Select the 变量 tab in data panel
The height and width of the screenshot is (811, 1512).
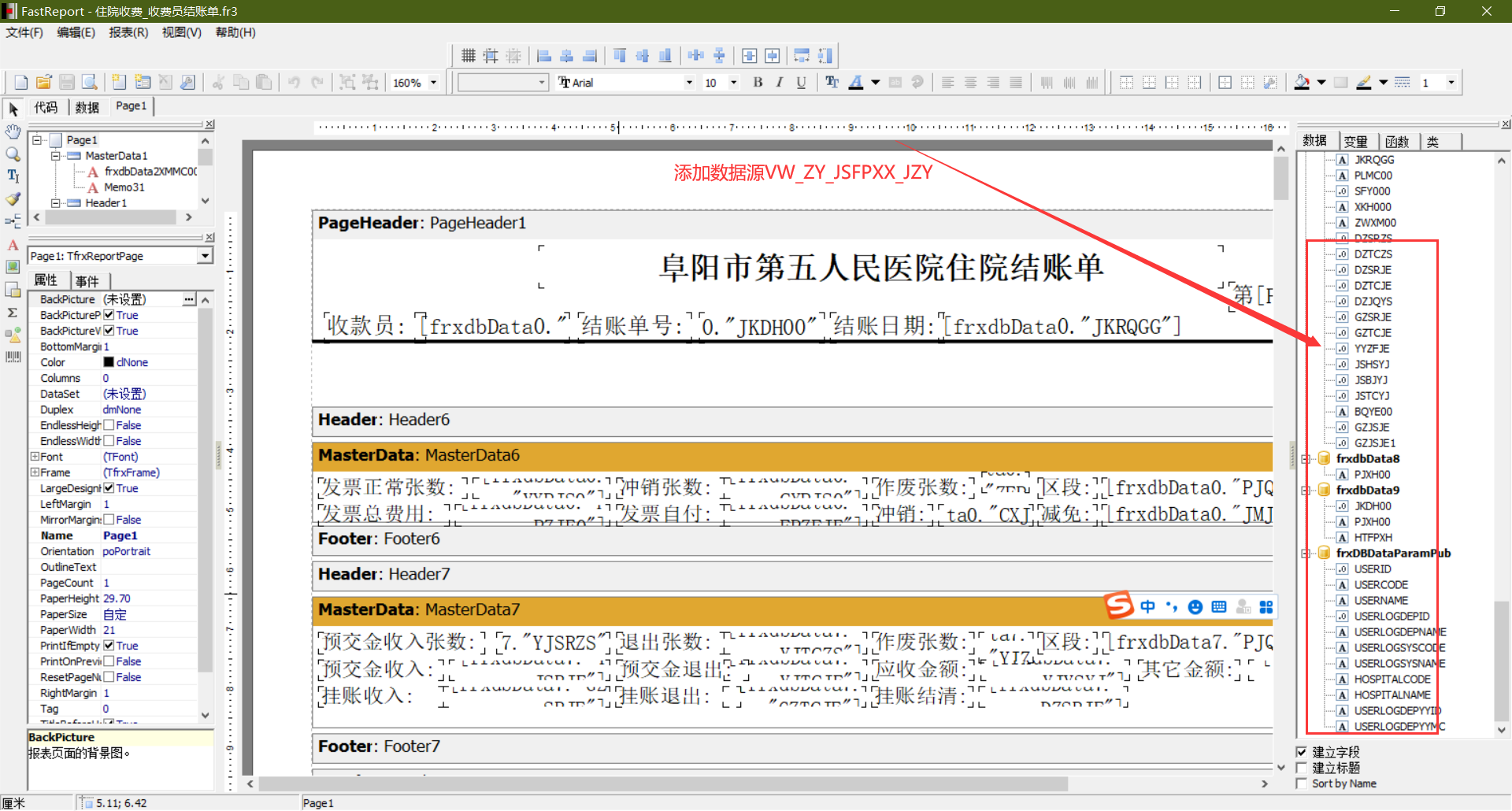1355,142
